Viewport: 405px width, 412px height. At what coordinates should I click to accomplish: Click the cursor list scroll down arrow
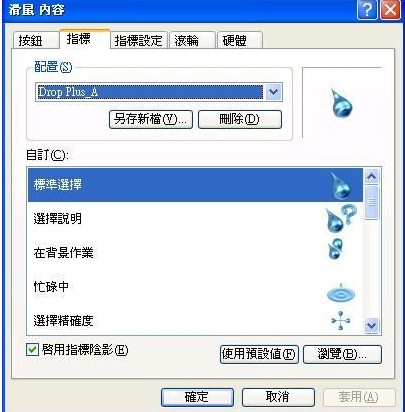click(x=372, y=325)
